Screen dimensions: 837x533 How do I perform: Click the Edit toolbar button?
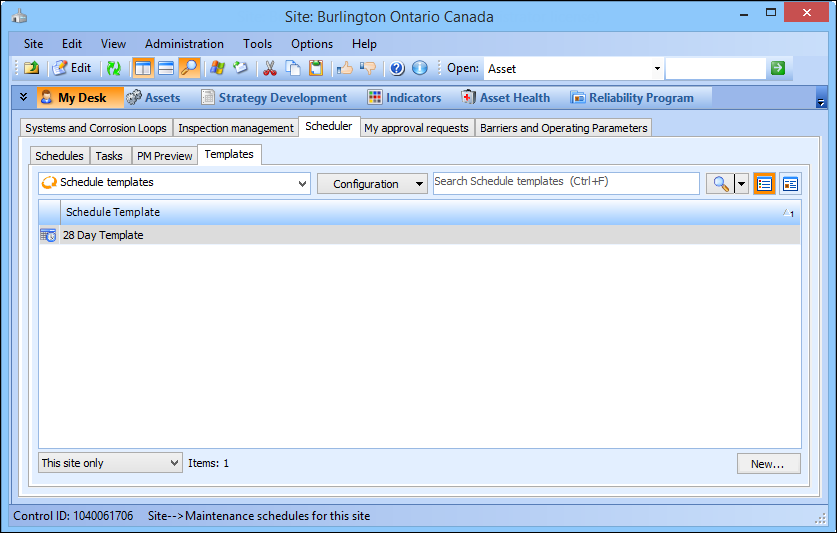(71, 69)
